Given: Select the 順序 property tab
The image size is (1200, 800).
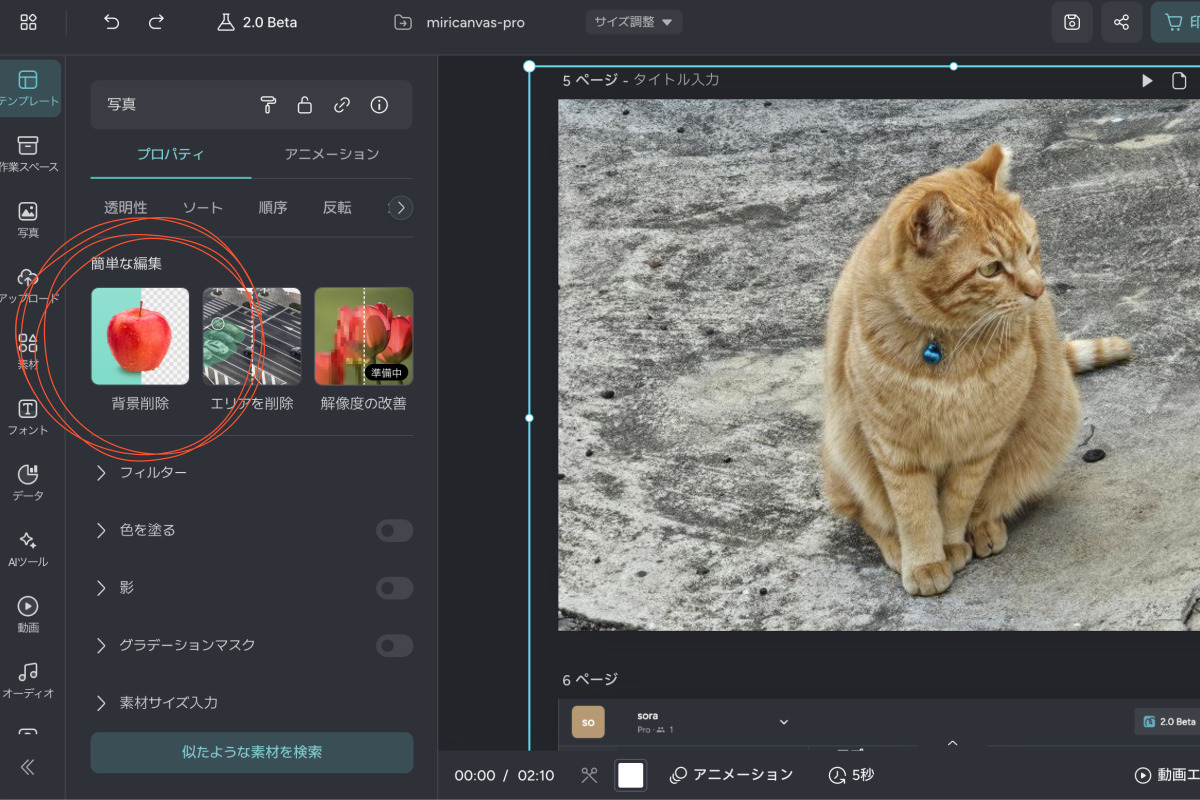Looking at the screenshot, I should (272, 207).
